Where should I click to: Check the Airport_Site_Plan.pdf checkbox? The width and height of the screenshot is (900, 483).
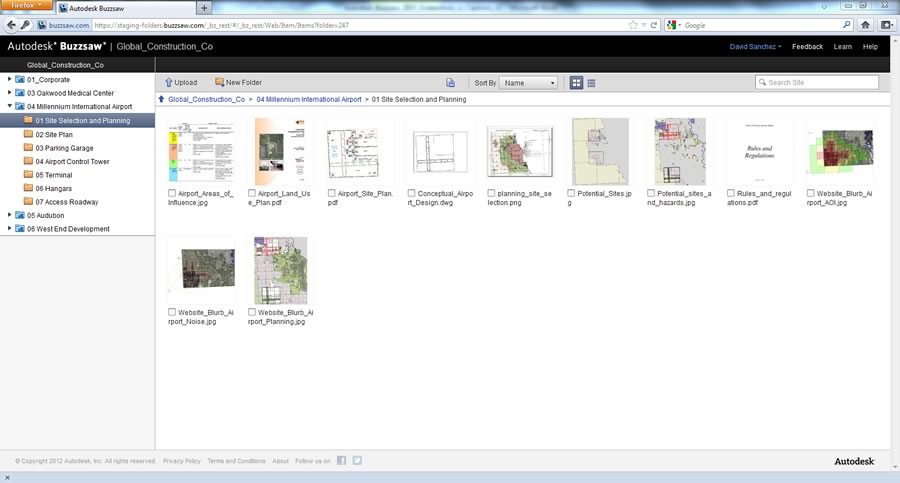pyautogui.click(x=331, y=194)
